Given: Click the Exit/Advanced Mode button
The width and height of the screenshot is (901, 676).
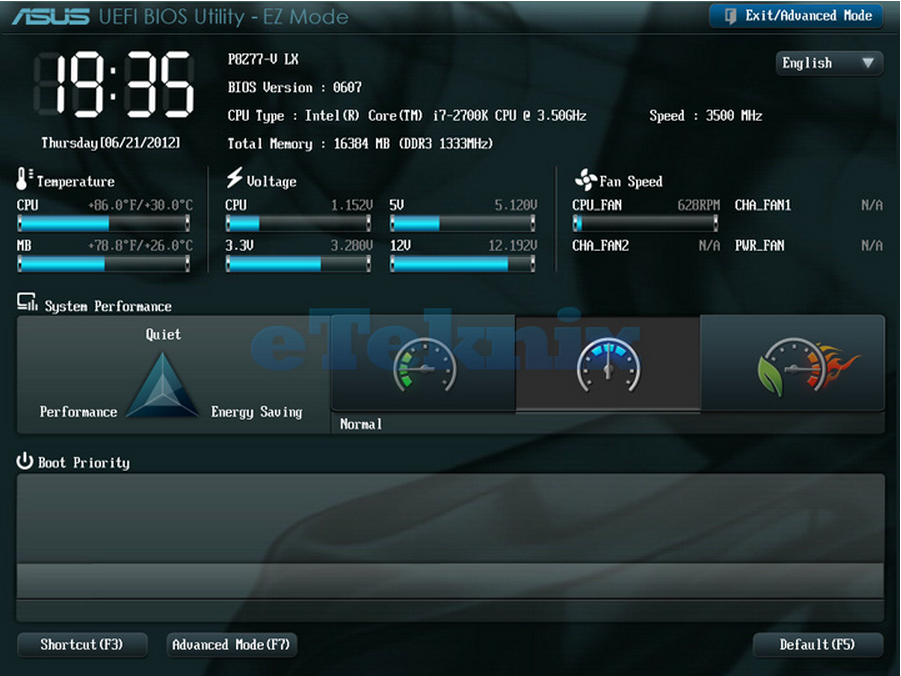Looking at the screenshot, I should point(796,16).
